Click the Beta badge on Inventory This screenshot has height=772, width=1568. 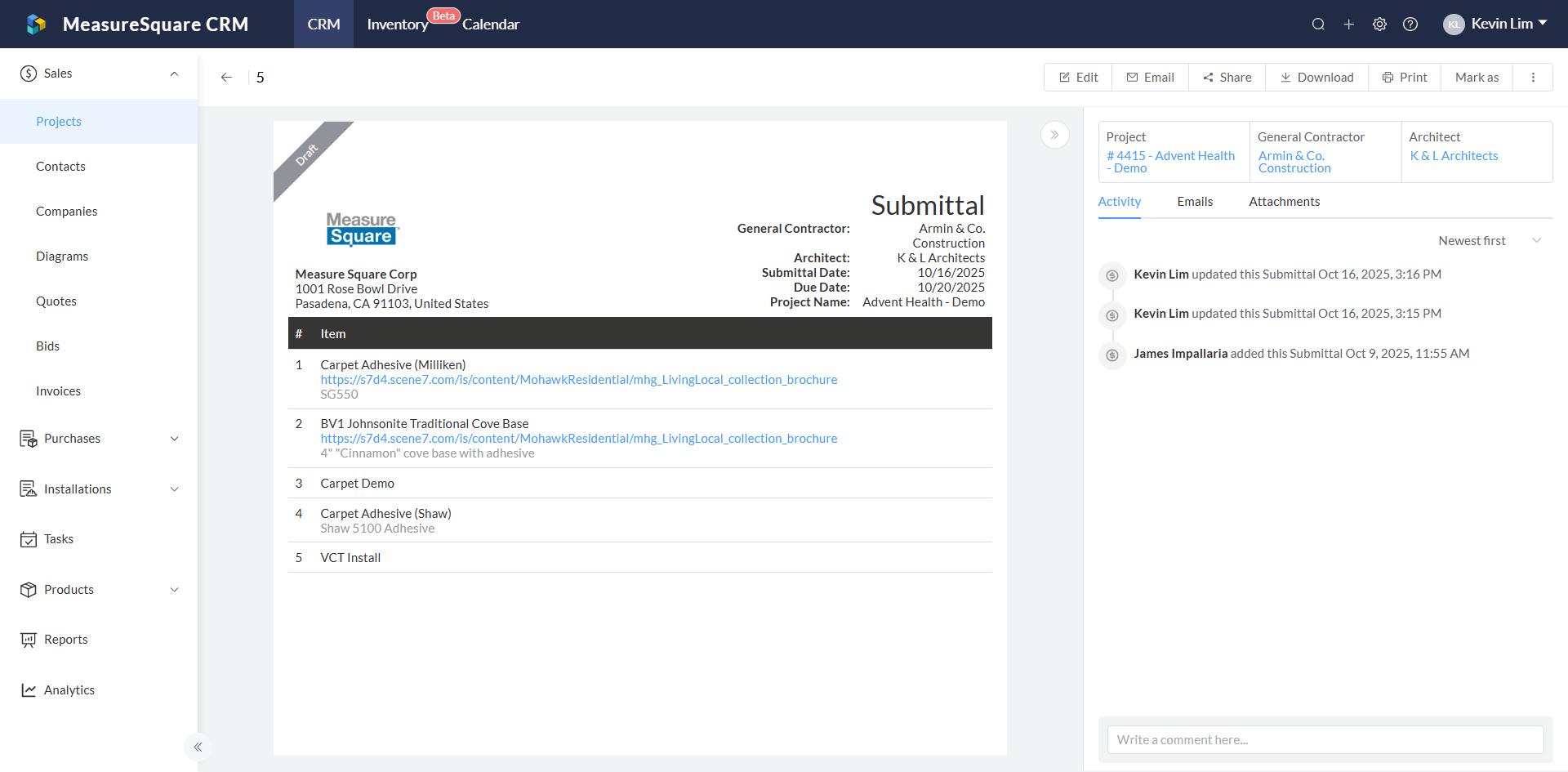(x=443, y=16)
